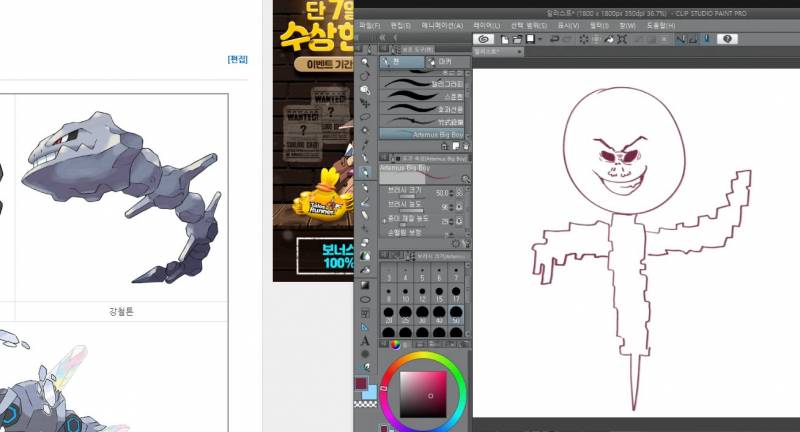
Task: Toggle the brush size dynamics button
Action: pyautogui.click(x=459, y=193)
